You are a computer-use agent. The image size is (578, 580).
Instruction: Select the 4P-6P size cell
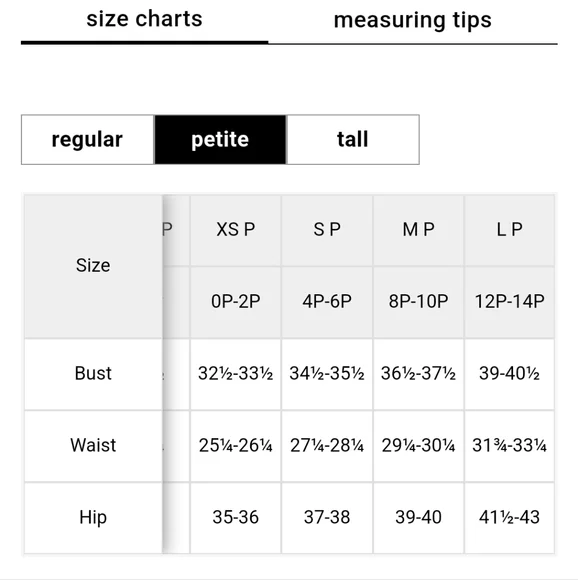(327, 302)
